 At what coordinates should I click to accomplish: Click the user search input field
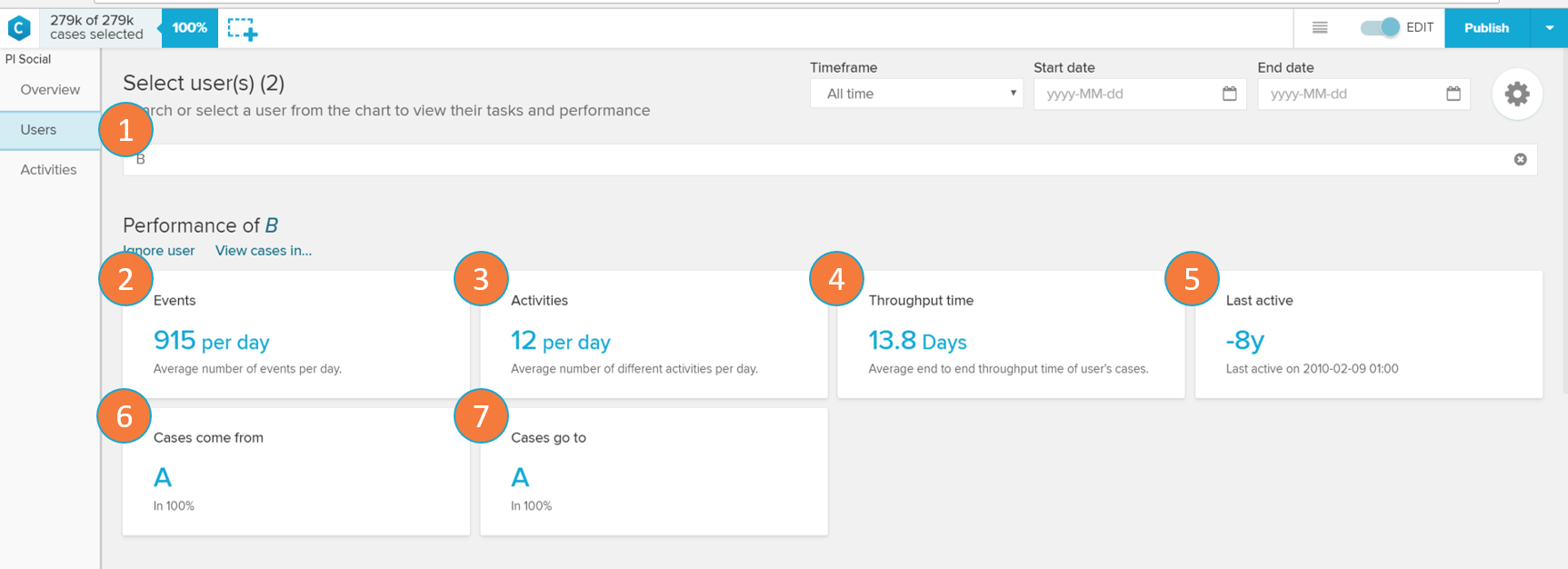click(818, 159)
